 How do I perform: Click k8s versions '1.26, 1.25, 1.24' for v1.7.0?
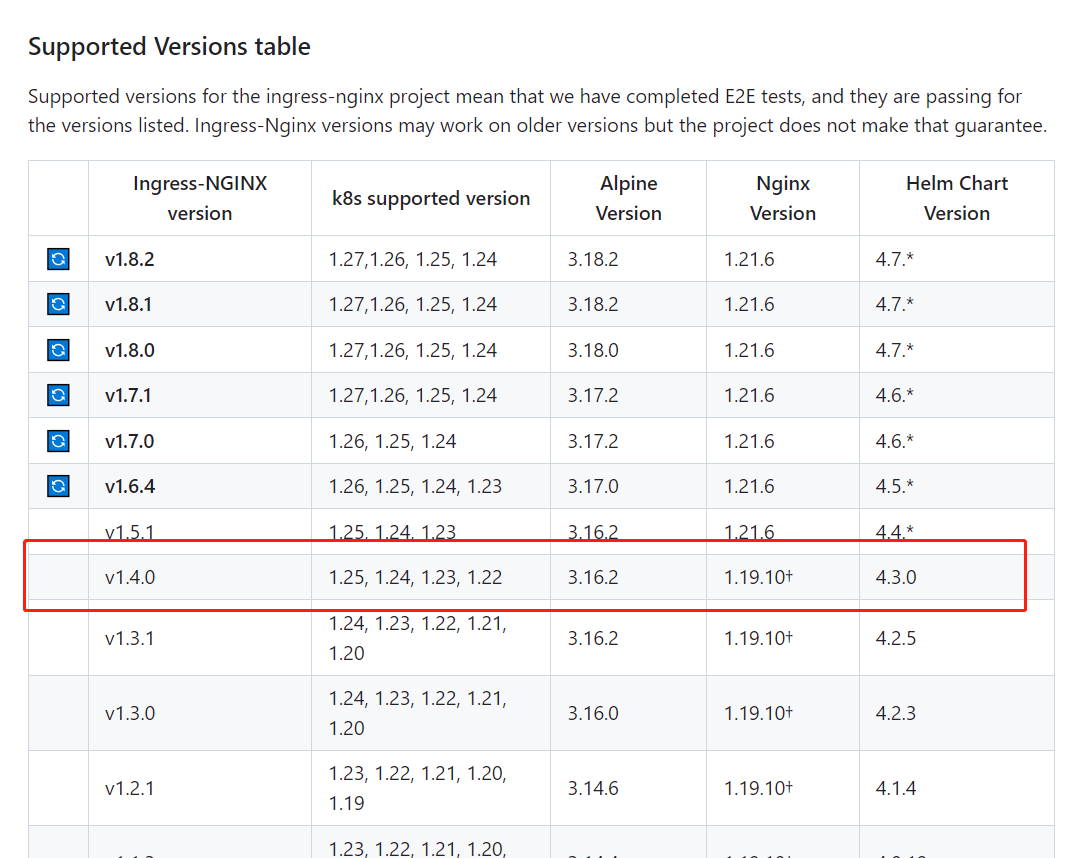point(430,441)
